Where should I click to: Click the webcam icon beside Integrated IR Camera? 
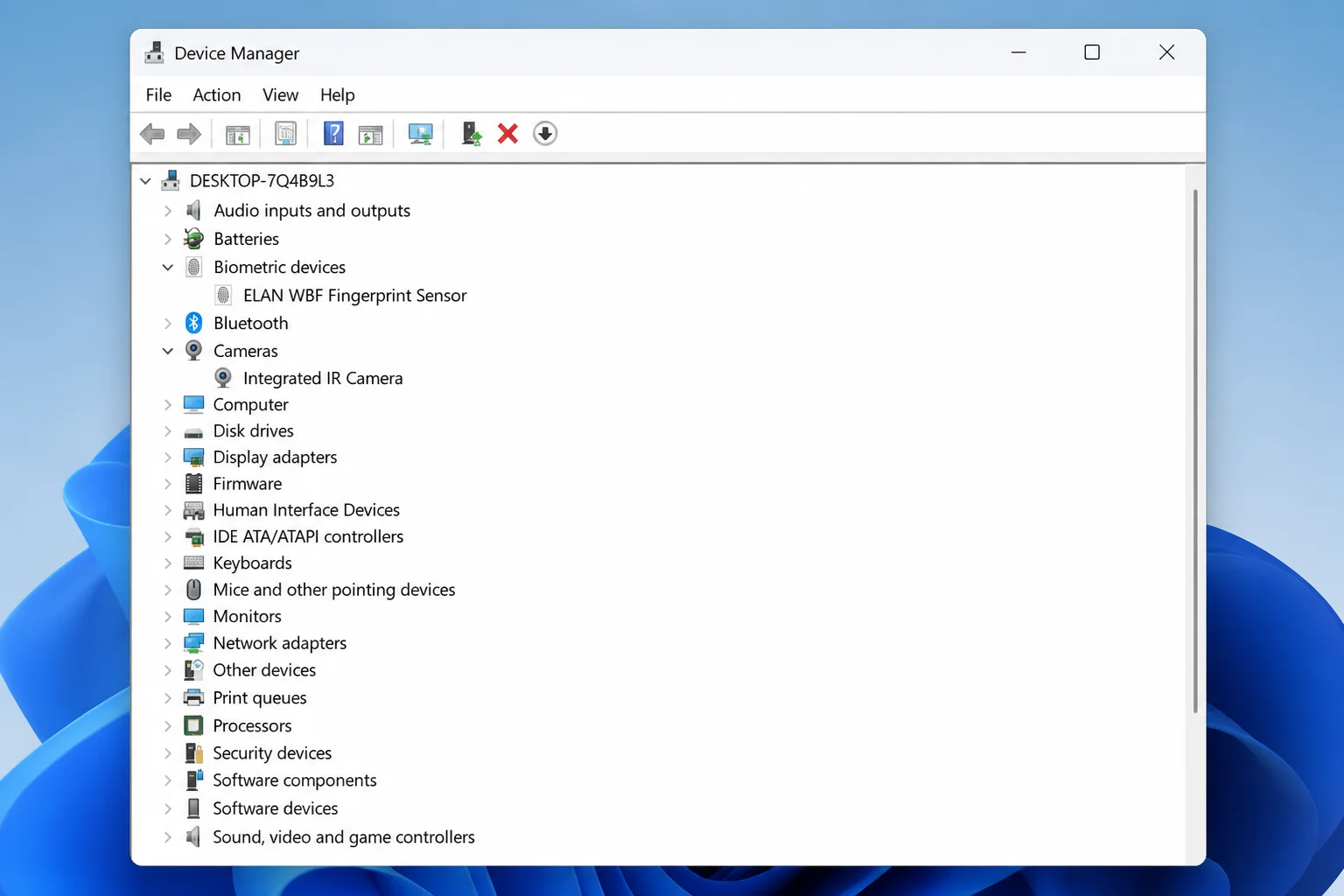pyautogui.click(x=223, y=378)
